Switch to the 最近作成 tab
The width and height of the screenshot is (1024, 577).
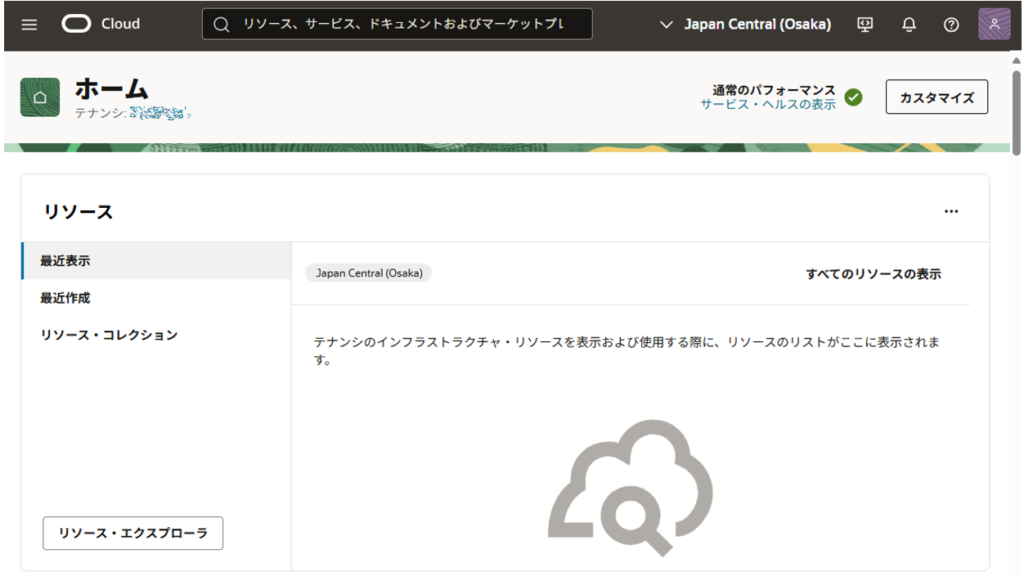point(65,298)
